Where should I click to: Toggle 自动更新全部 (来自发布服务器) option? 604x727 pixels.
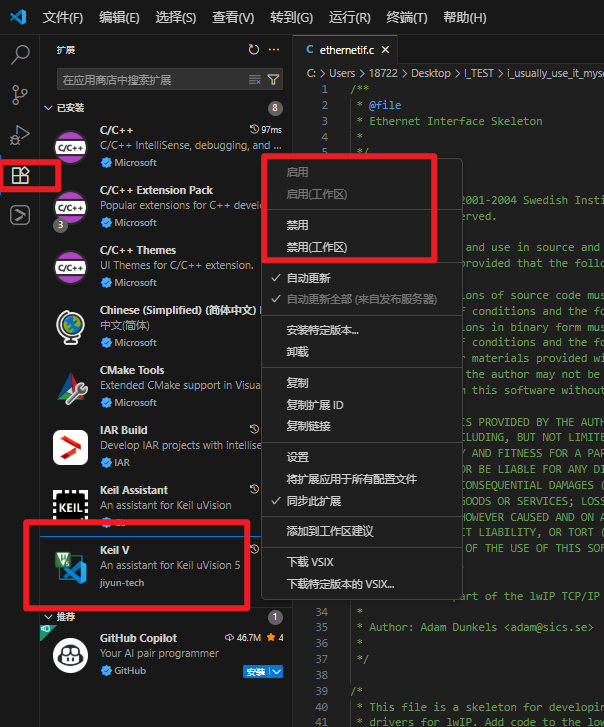[x=362, y=299]
